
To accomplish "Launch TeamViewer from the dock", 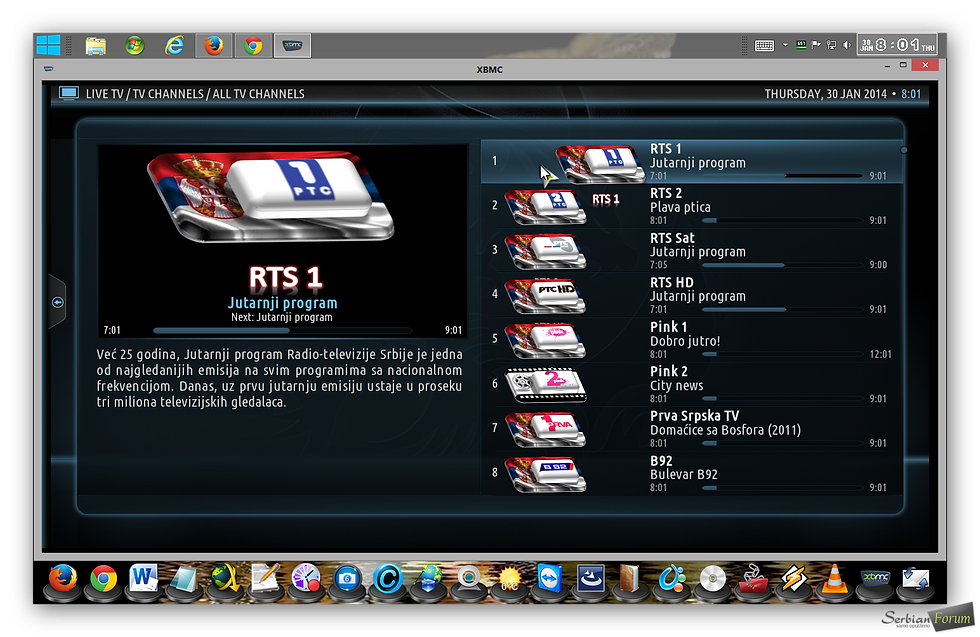I will pos(550,579).
